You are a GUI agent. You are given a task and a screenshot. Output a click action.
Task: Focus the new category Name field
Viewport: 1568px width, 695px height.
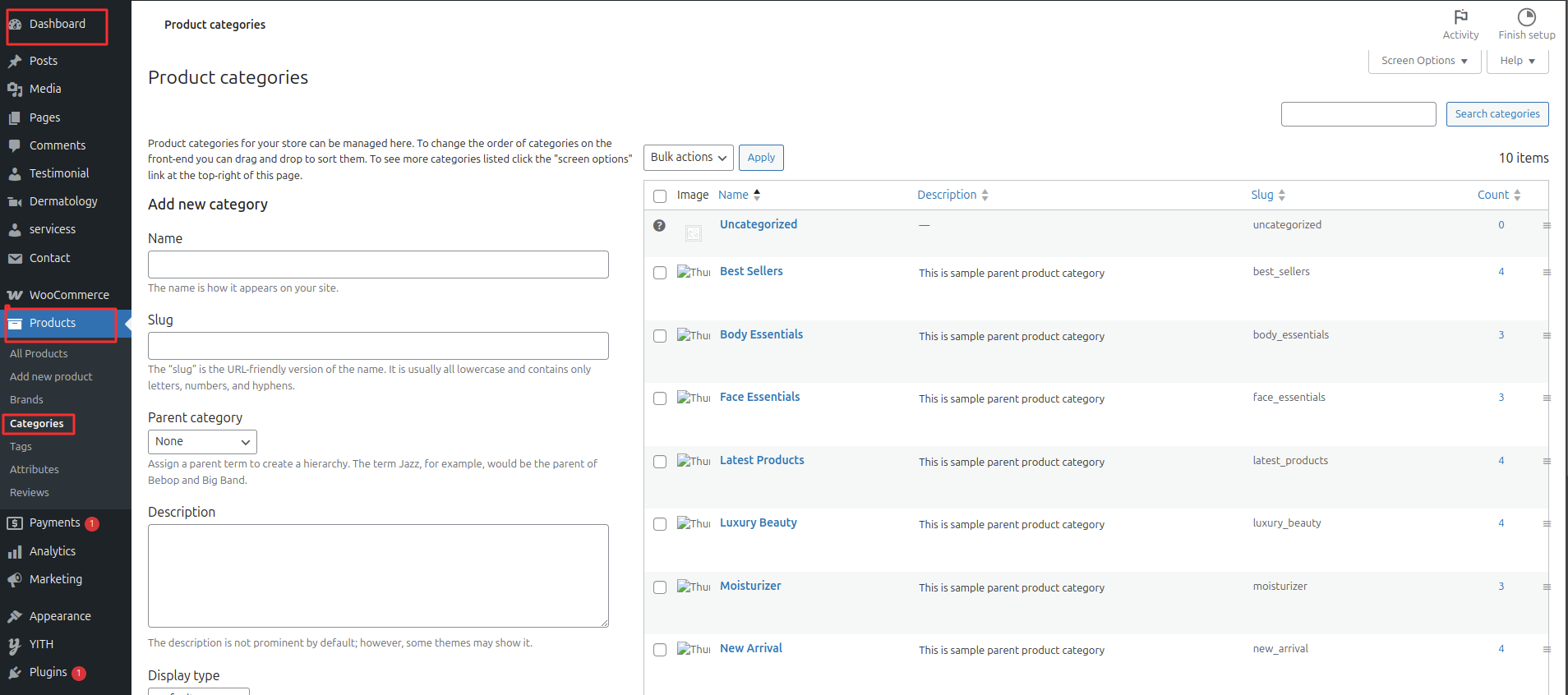[x=378, y=265]
